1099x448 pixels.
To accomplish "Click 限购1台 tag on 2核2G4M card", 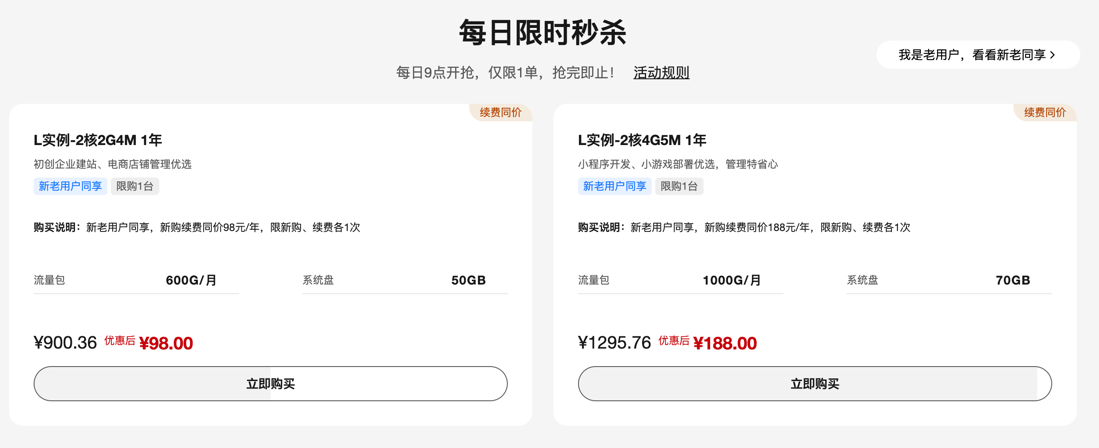I will 135,186.
